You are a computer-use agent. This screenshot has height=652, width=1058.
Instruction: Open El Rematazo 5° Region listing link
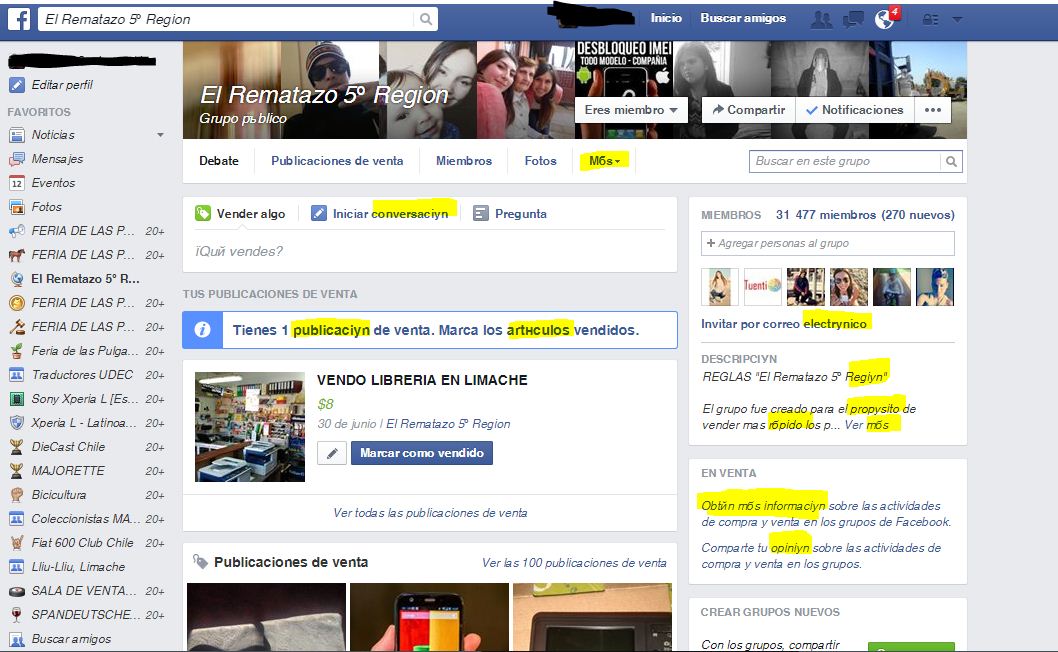click(x=448, y=424)
